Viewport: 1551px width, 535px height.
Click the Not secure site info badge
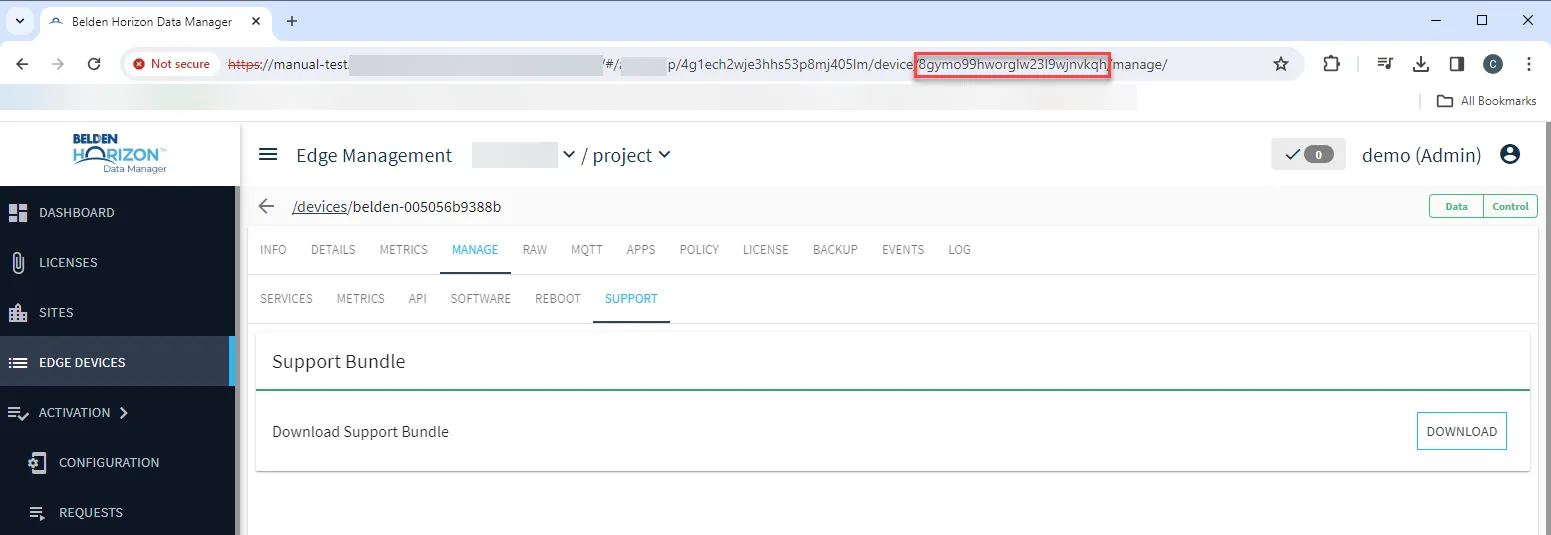pos(171,64)
